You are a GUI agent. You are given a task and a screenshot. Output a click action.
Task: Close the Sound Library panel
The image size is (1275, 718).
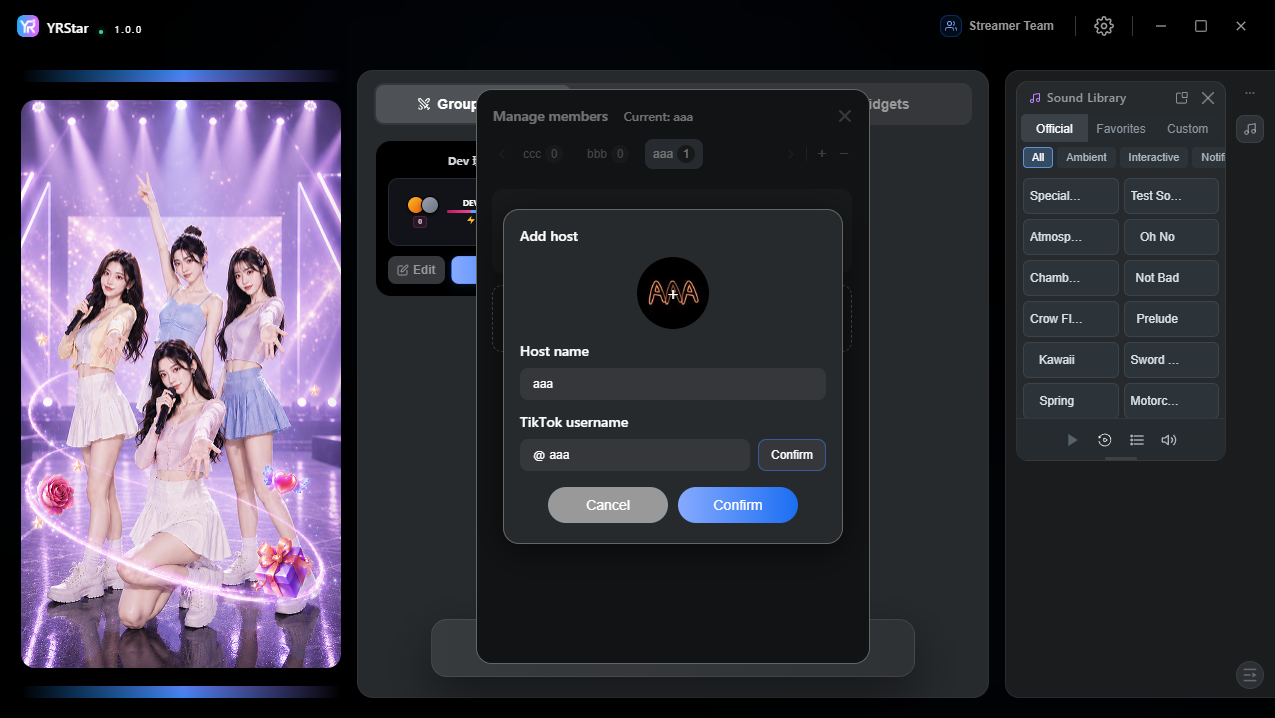coord(1208,98)
